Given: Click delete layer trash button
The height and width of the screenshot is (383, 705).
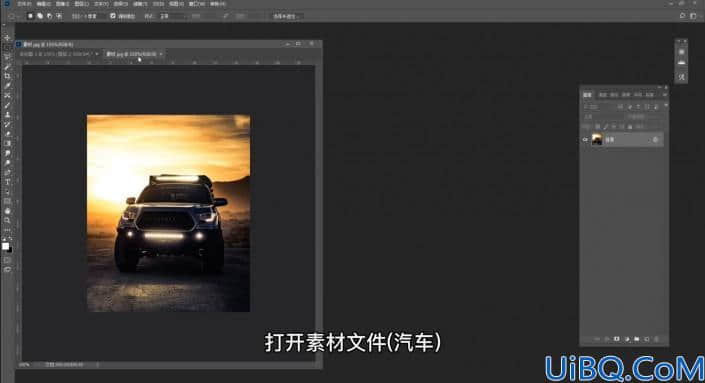Looking at the screenshot, I should click(656, 339).
